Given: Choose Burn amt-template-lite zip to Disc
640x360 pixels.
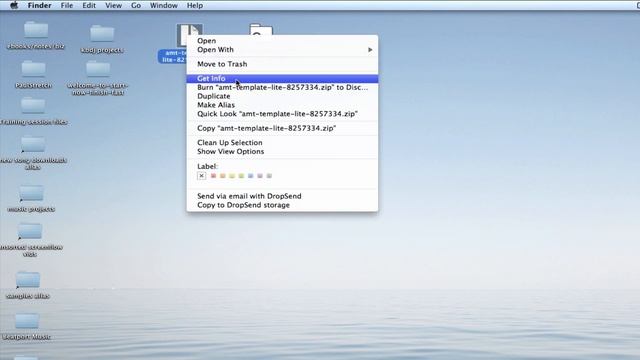Looking at the screenshot, I should click(x=282, y=87).
